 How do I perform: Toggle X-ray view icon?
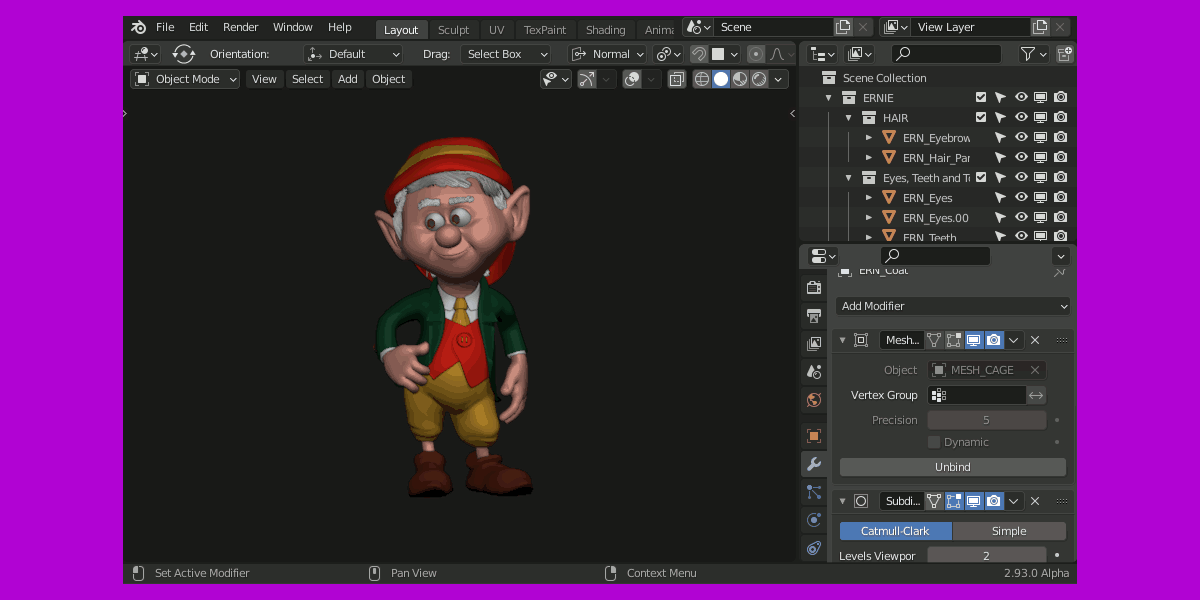click(x=677, y=79)
